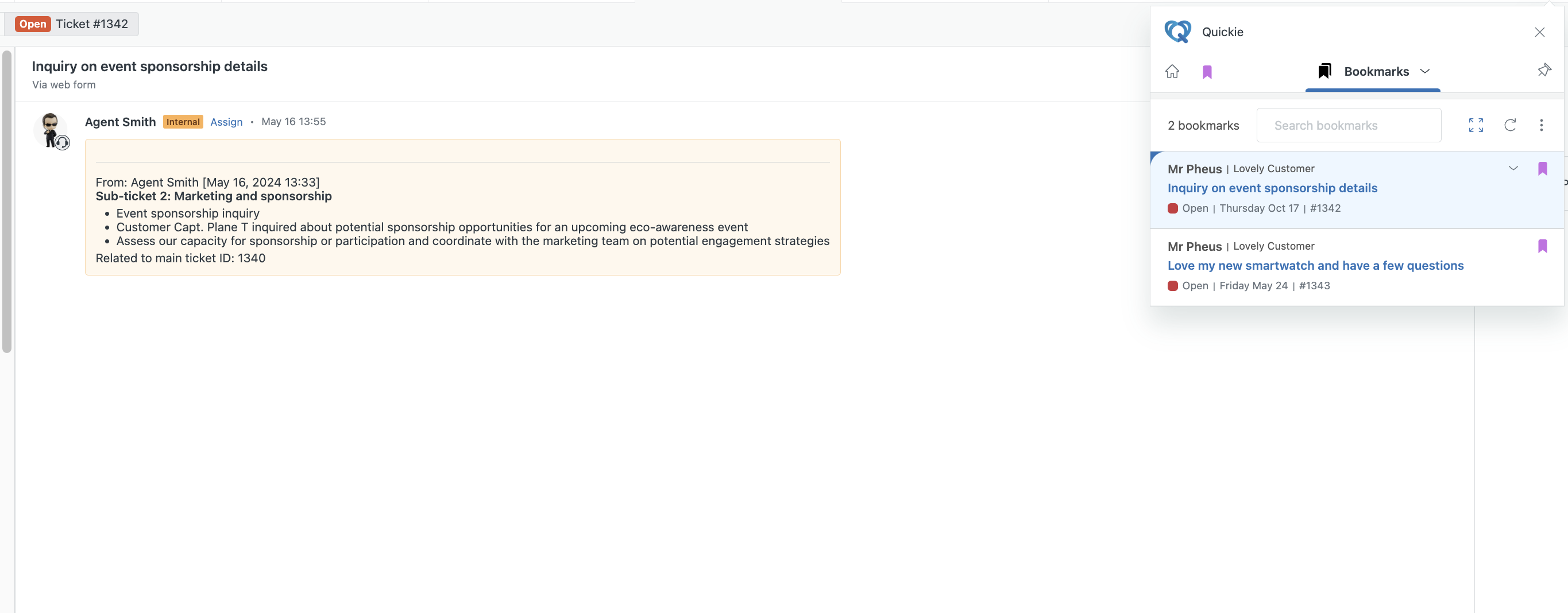1568x613 pixels.
Task: Close the Quickie panel
Action: [1539, 32]
